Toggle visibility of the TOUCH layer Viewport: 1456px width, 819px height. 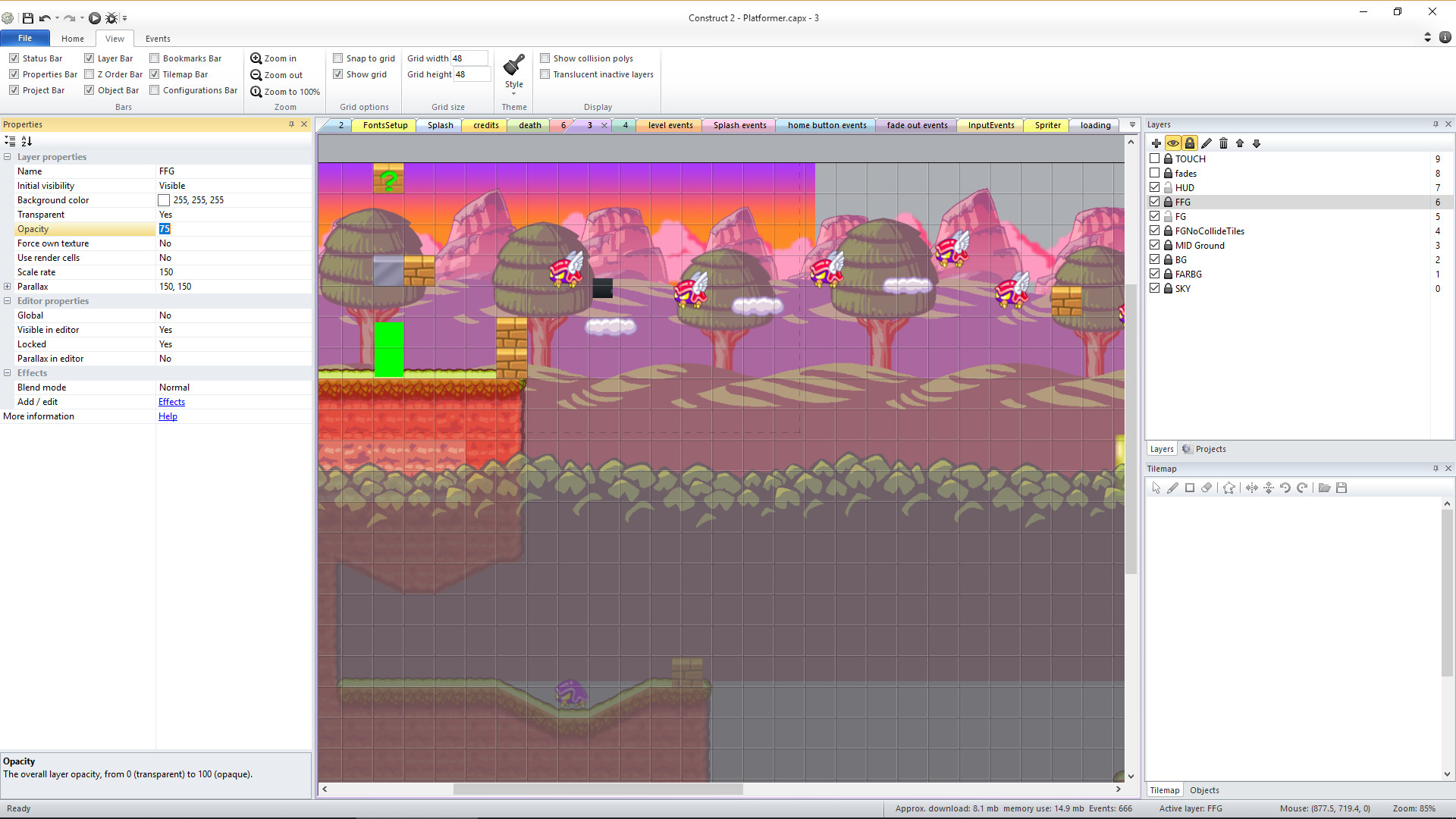tap(1155, 158)
